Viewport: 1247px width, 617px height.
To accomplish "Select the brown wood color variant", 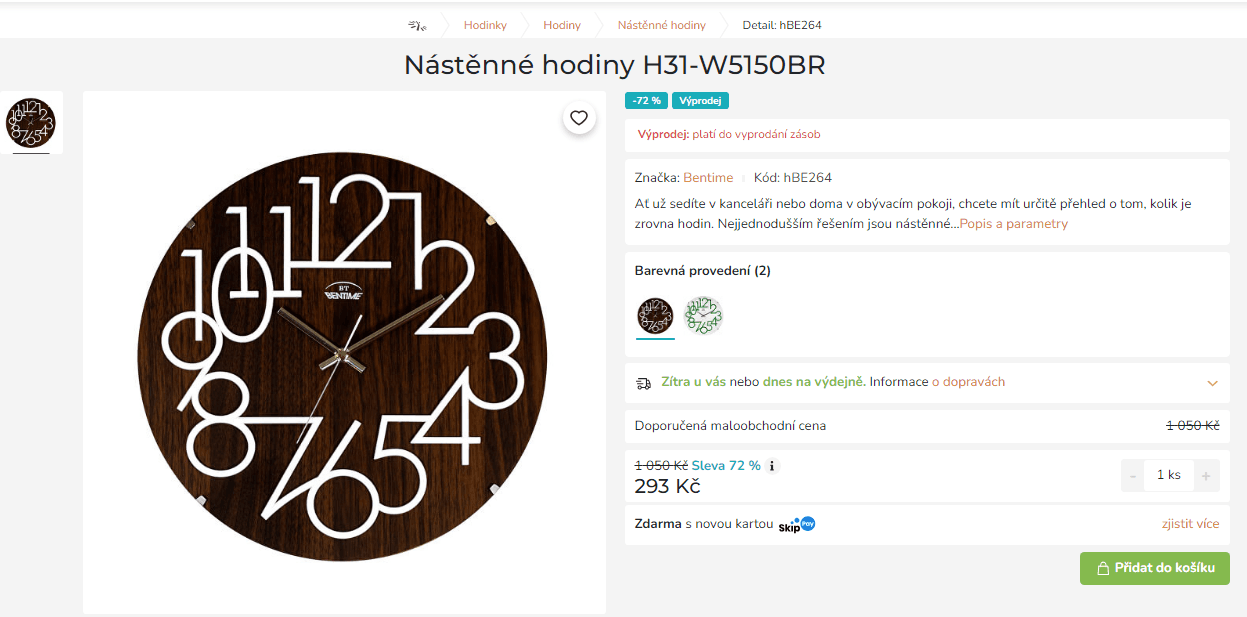I will [x=656, y=316].
